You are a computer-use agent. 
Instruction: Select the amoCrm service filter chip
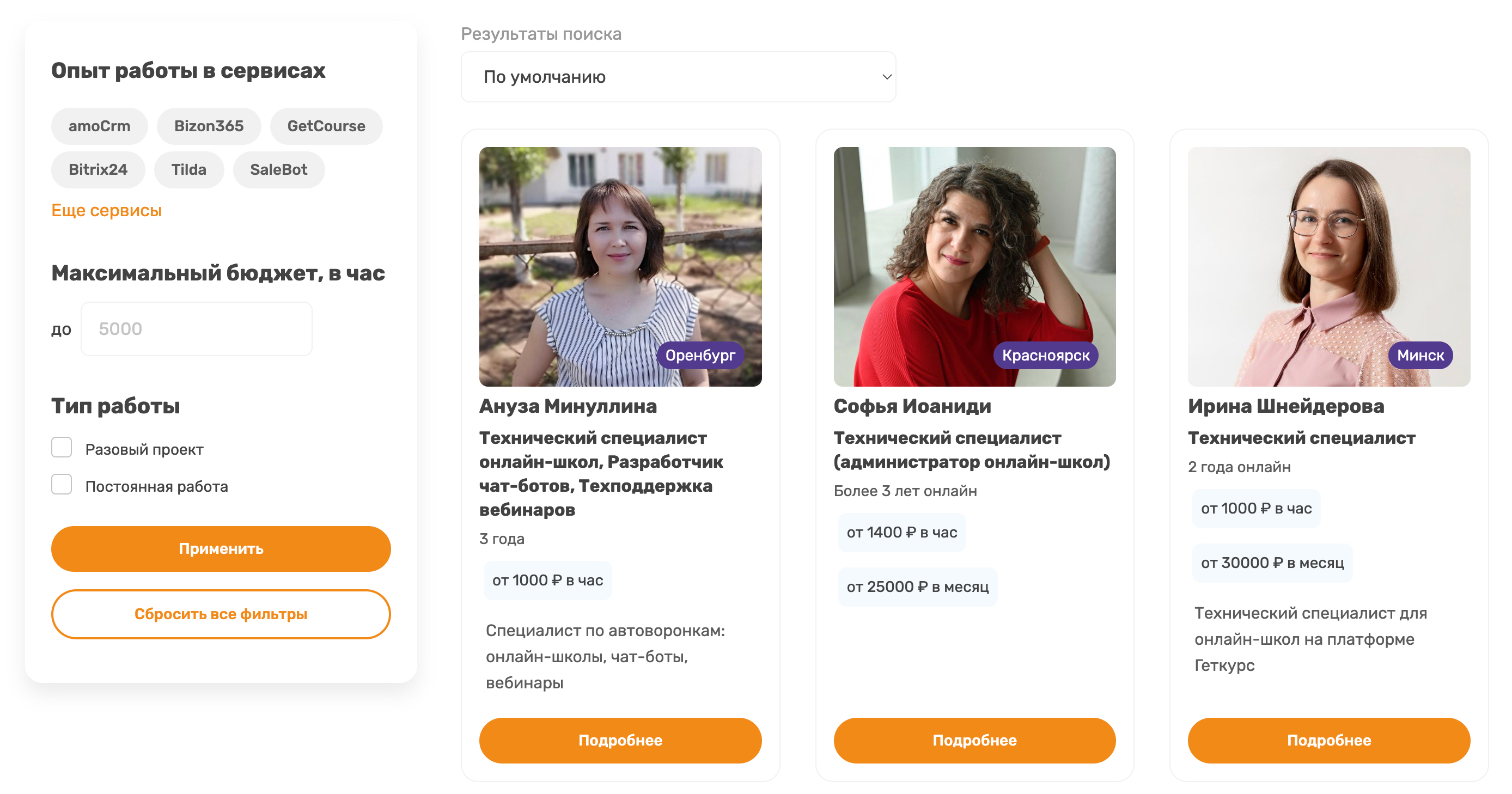pos(99,126)
